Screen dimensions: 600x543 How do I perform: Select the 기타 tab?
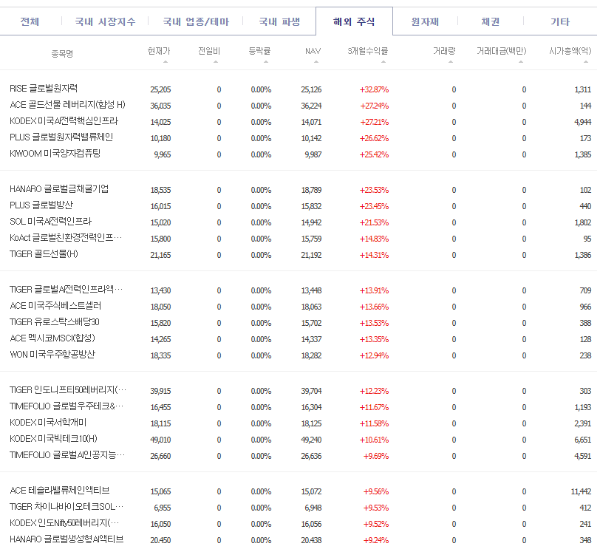pyautogui.click(x=560, y=22)
